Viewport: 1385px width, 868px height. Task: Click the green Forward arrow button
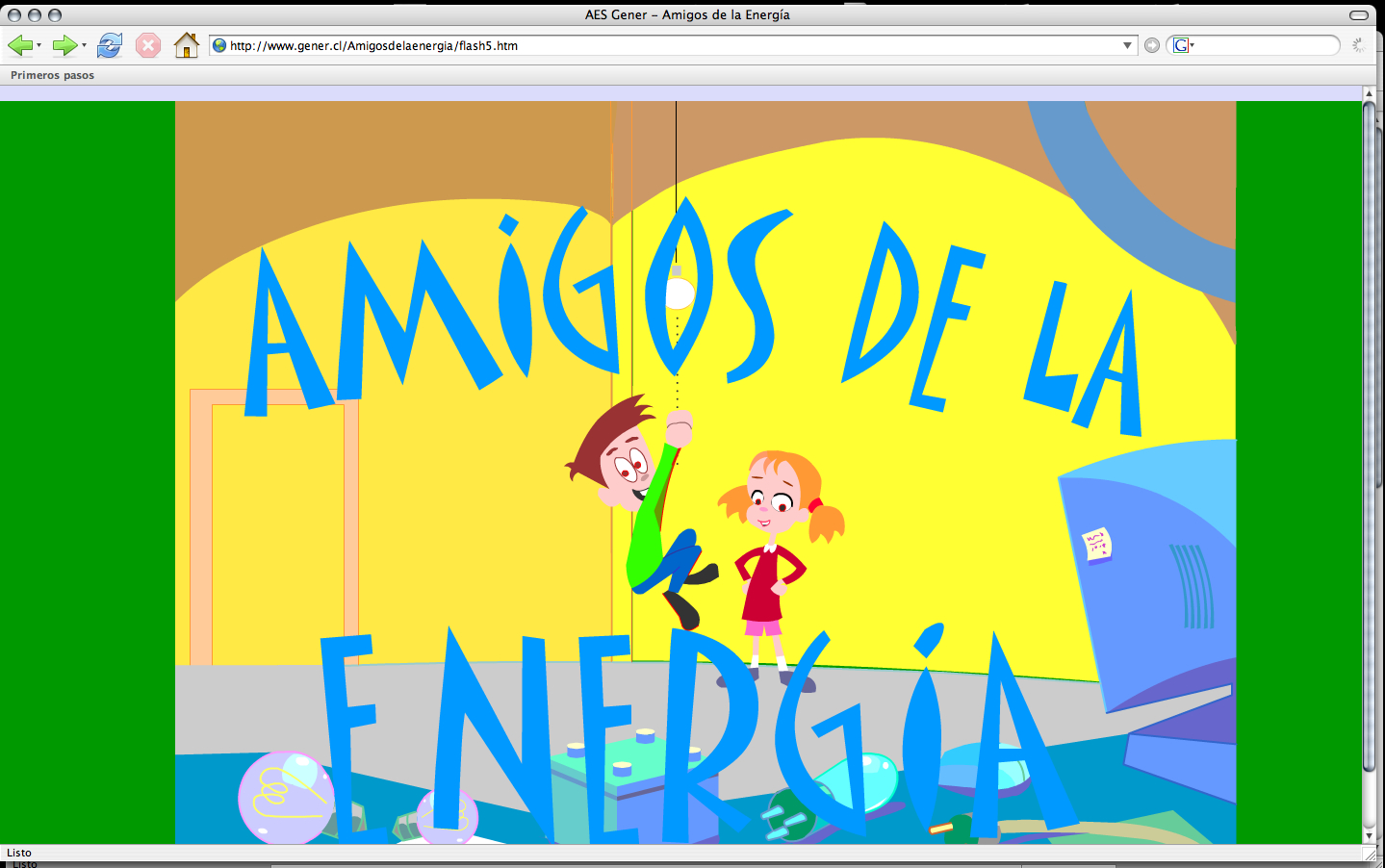coord(64,45)
